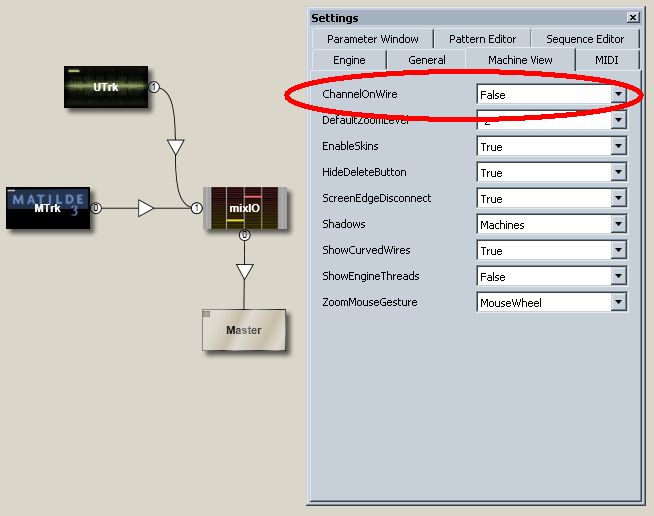This screenshot has width=654, height=516.
Task: Open the Pattern Editor tab
Action: click(482, 39)
